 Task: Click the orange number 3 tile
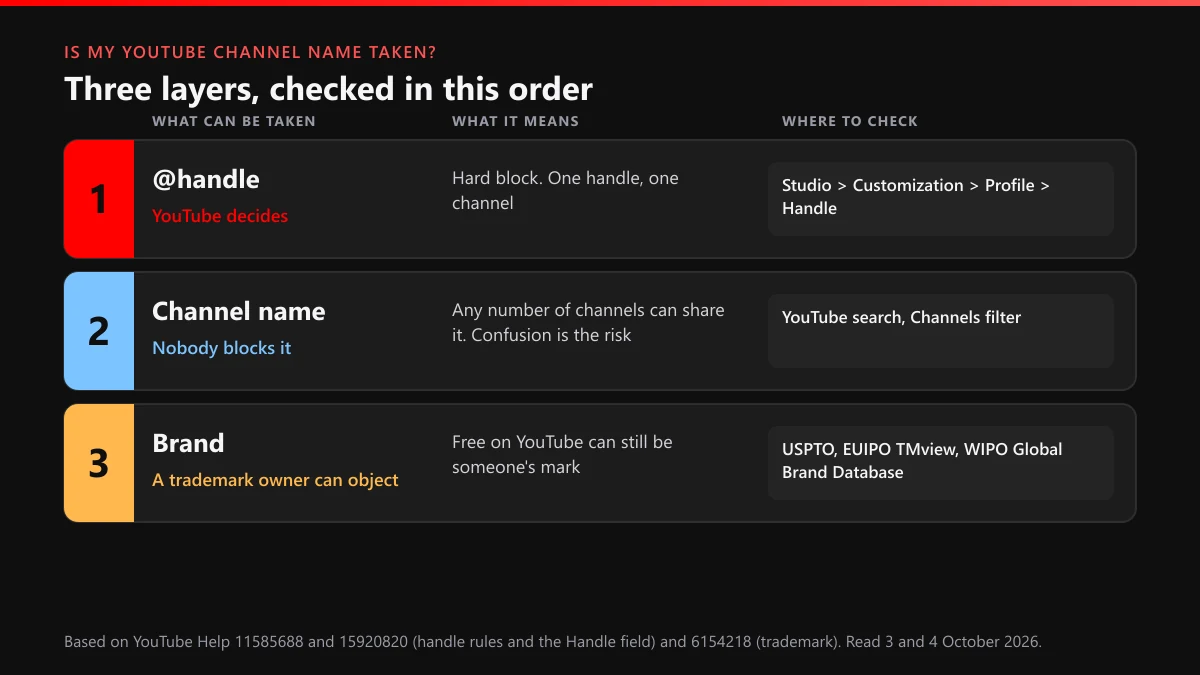[x=99, y=463]
